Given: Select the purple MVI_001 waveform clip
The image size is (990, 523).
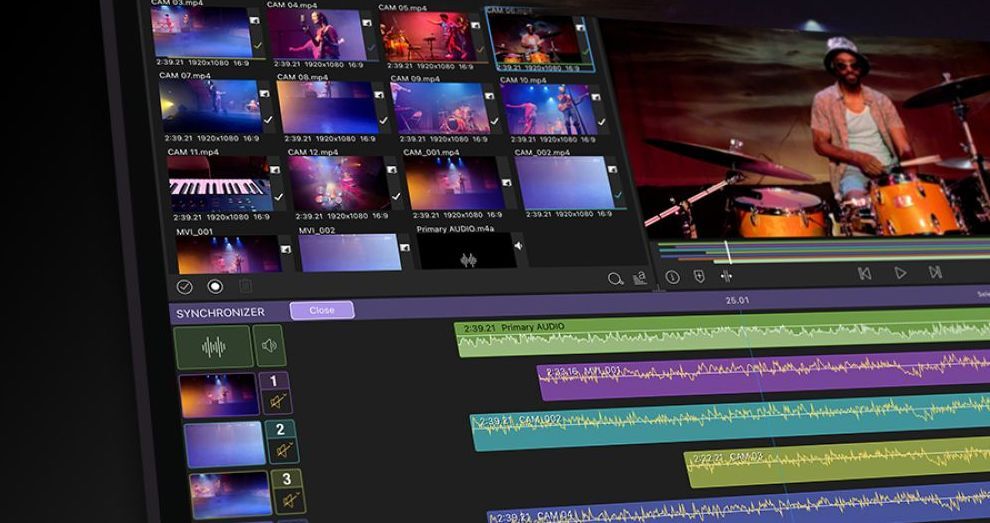Looking at the screenshot, I should 764,375.
